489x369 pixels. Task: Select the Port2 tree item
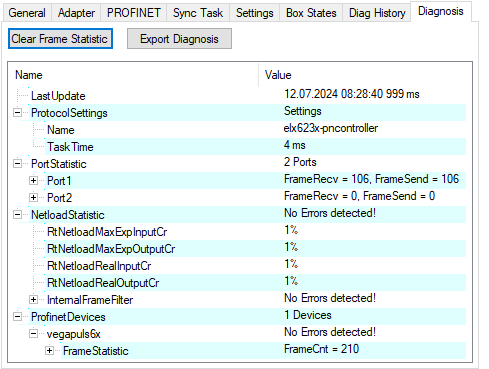pos(59,198)
